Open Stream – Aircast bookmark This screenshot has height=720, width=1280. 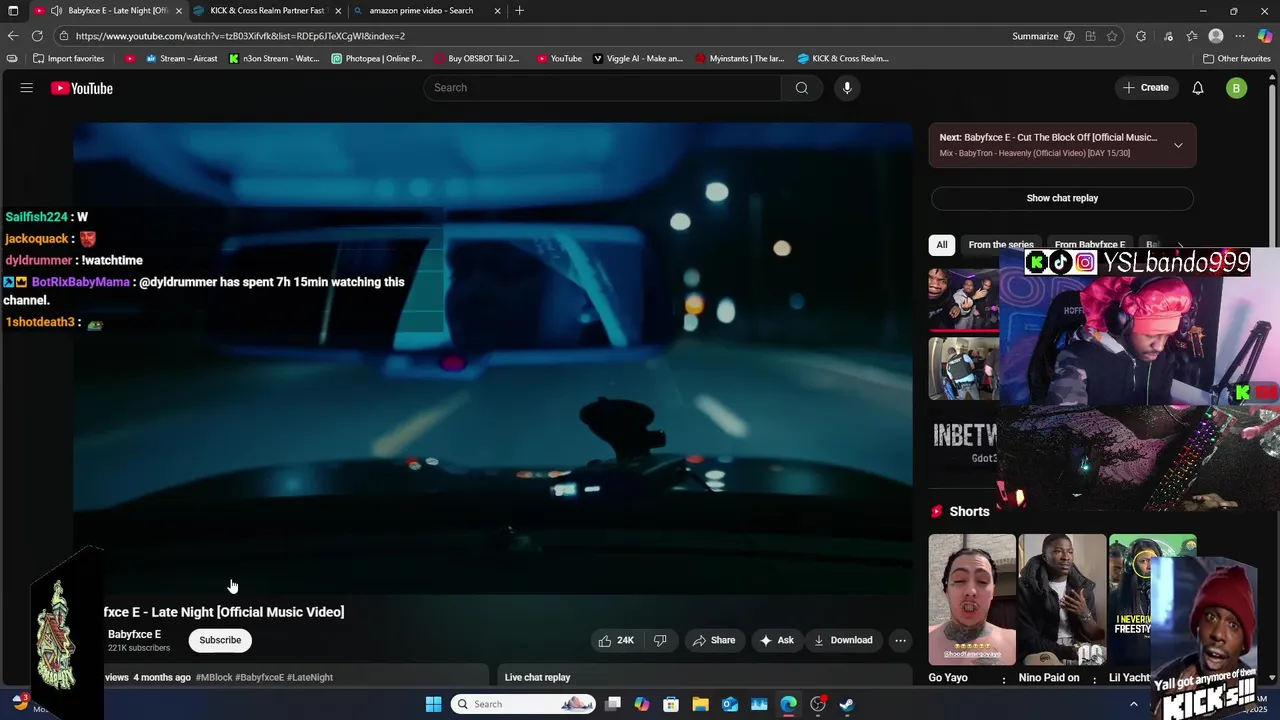pyautogui.click(x=181, y=58)
